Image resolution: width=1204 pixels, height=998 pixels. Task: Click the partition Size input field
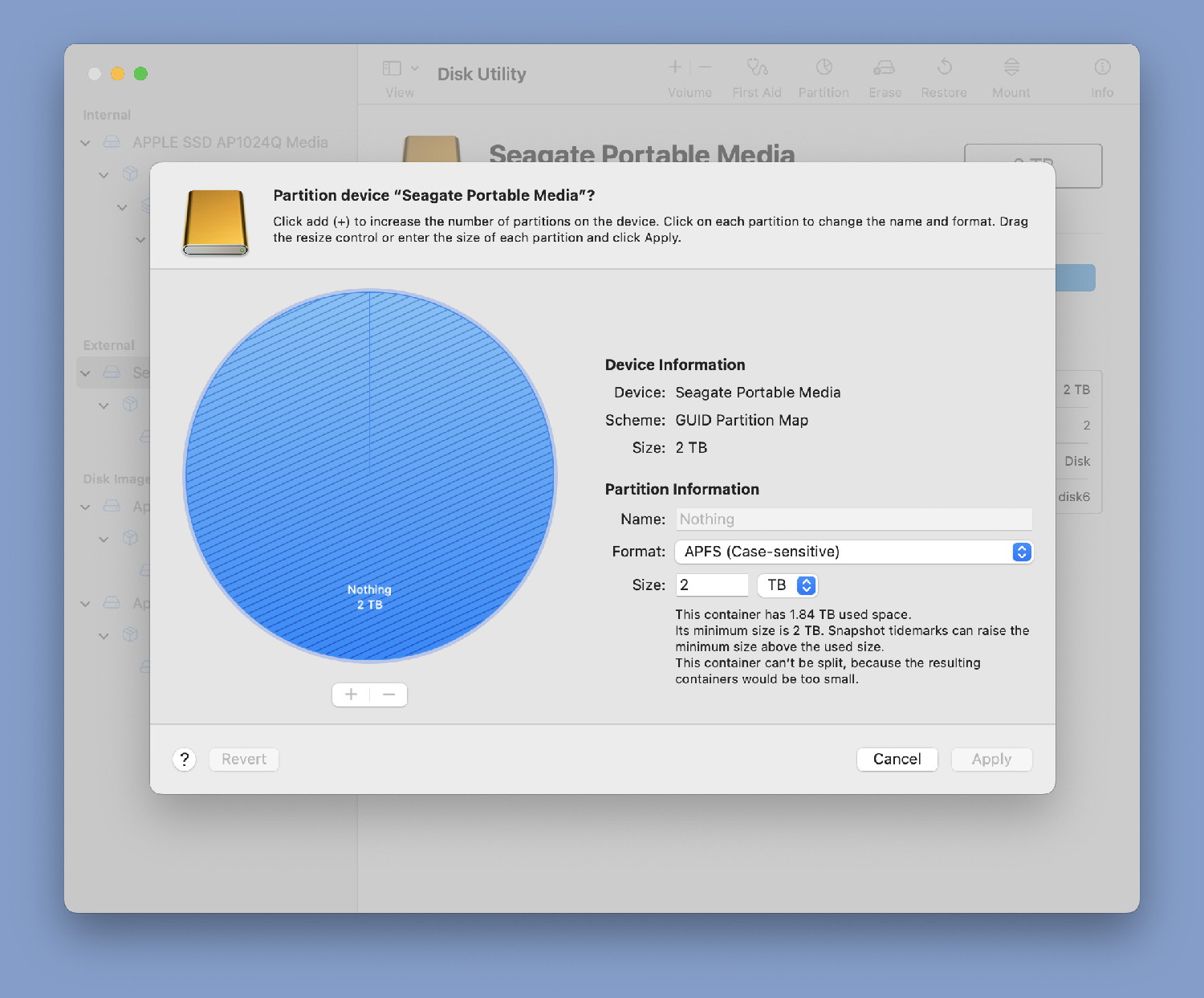click(x=712, y=585)
